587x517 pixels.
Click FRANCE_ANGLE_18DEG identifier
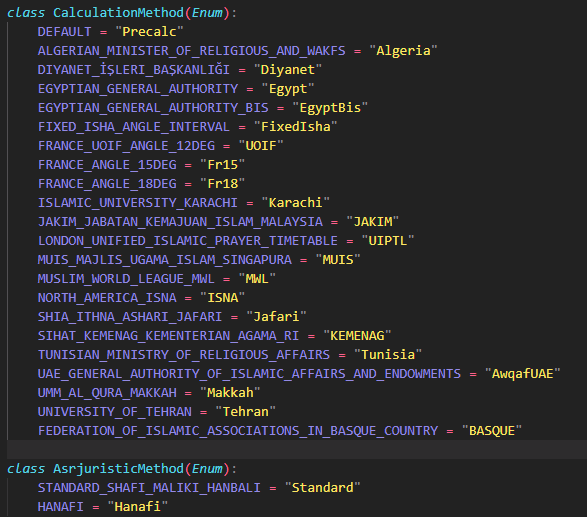[107, 184]
